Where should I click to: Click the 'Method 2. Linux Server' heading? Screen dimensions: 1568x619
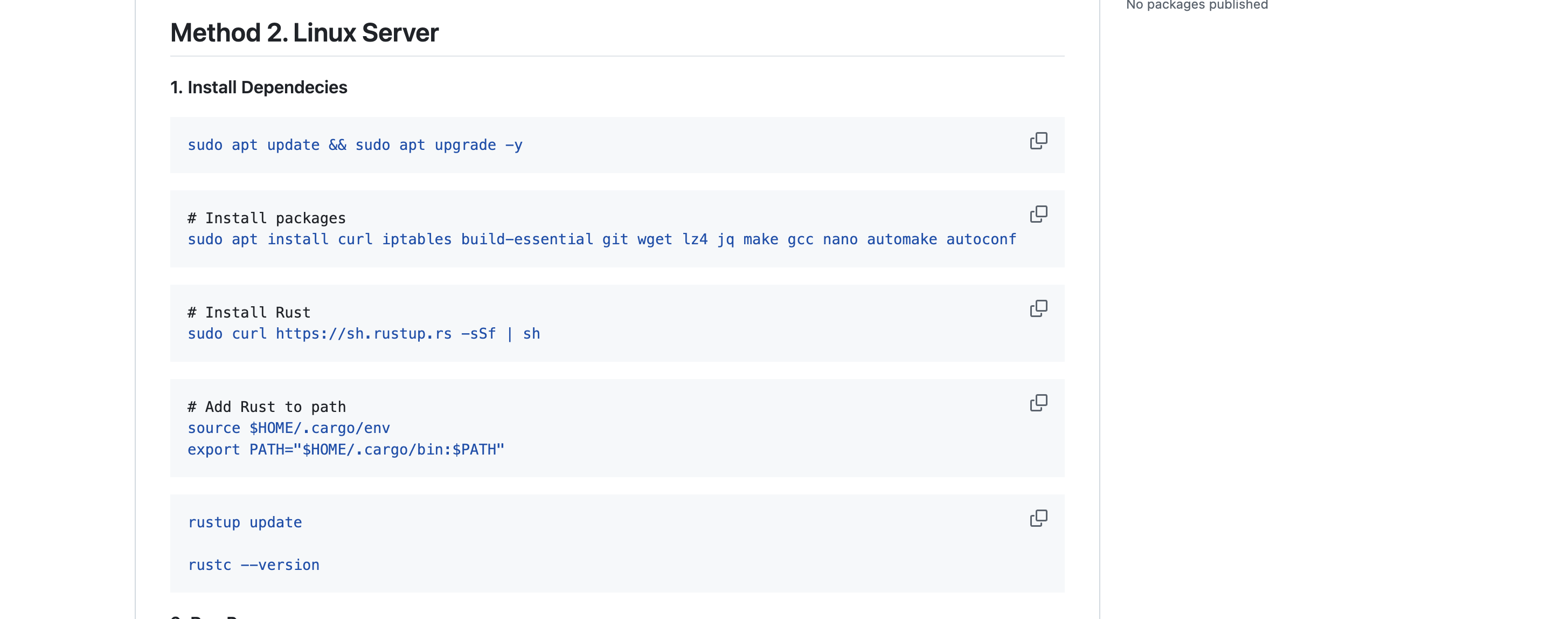click(x=304, y=33)
